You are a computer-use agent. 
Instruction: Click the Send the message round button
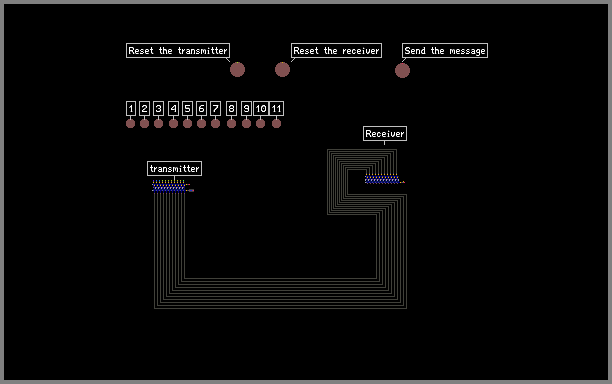pos(402,70)
